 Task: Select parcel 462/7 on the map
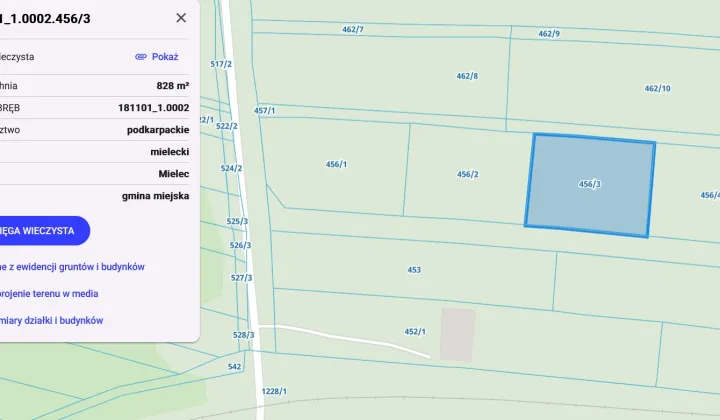[x=353, y=29]
